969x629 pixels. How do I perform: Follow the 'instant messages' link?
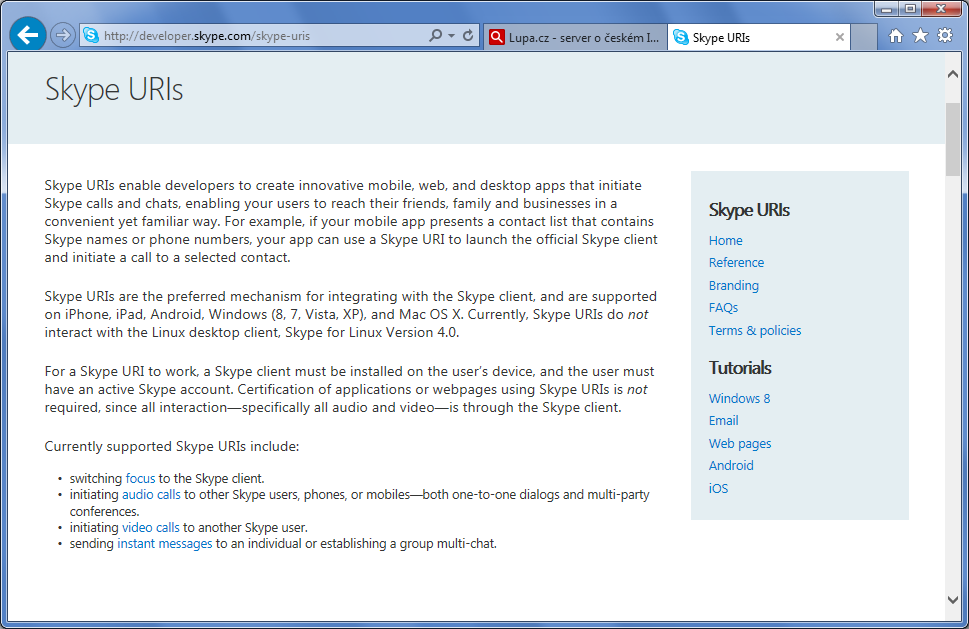pos(164,544)
